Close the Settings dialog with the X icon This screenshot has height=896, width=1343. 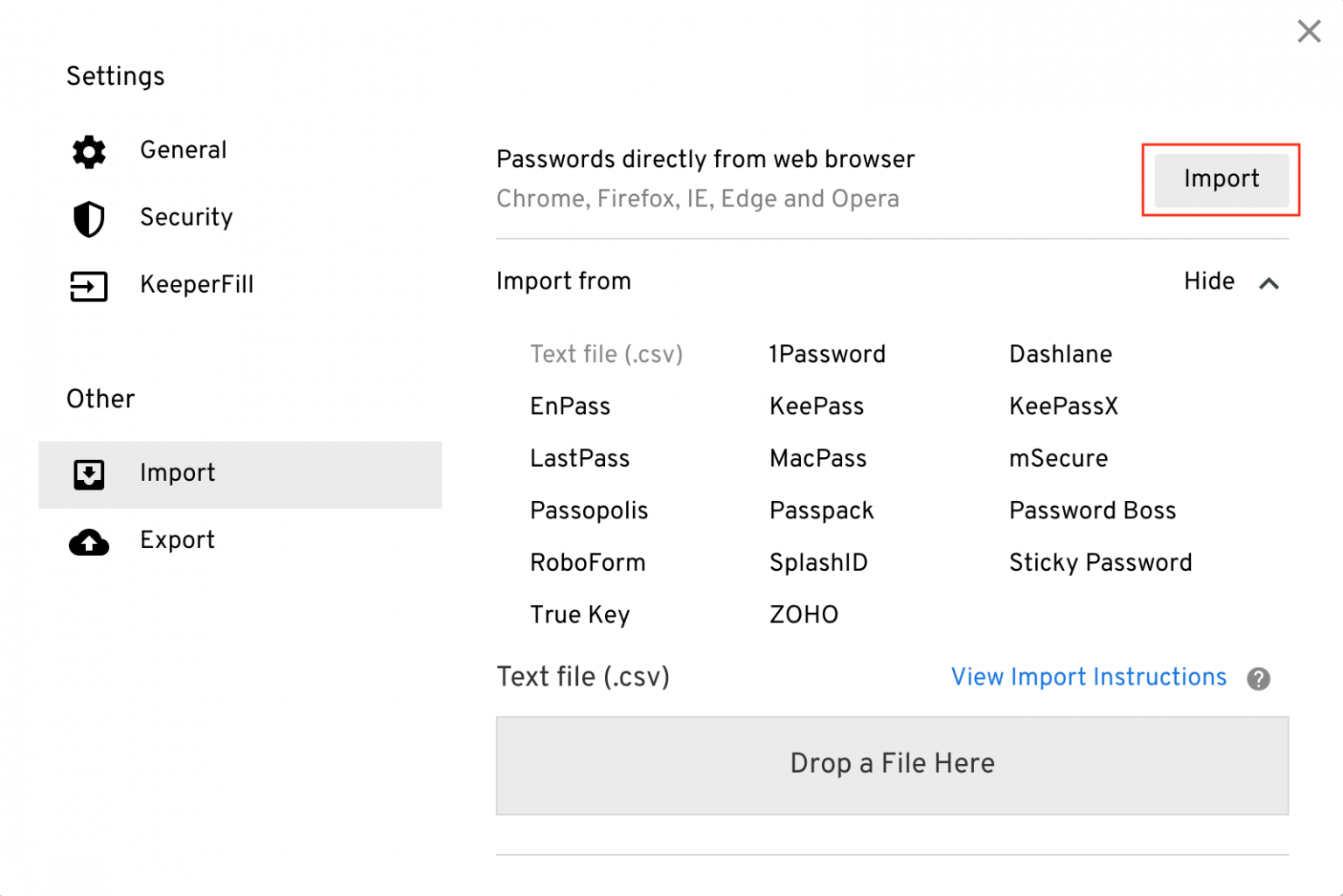(1309, 31)
